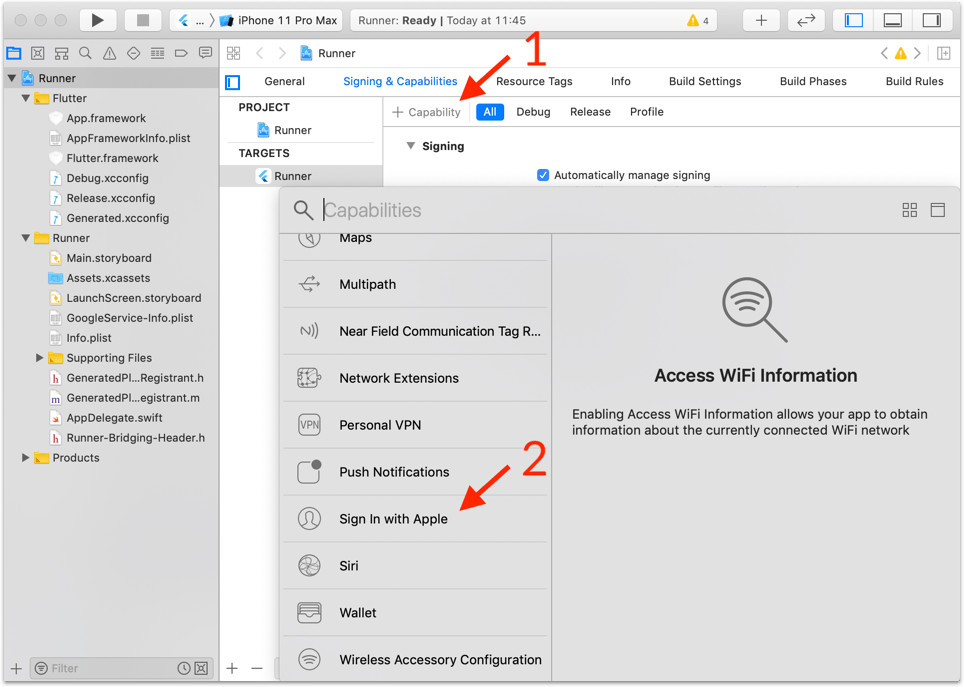The width and height of the screenshot is (964, 687).
Task: Select the All configuration filter
Action: pyautogui.click(x=490, y=112)
